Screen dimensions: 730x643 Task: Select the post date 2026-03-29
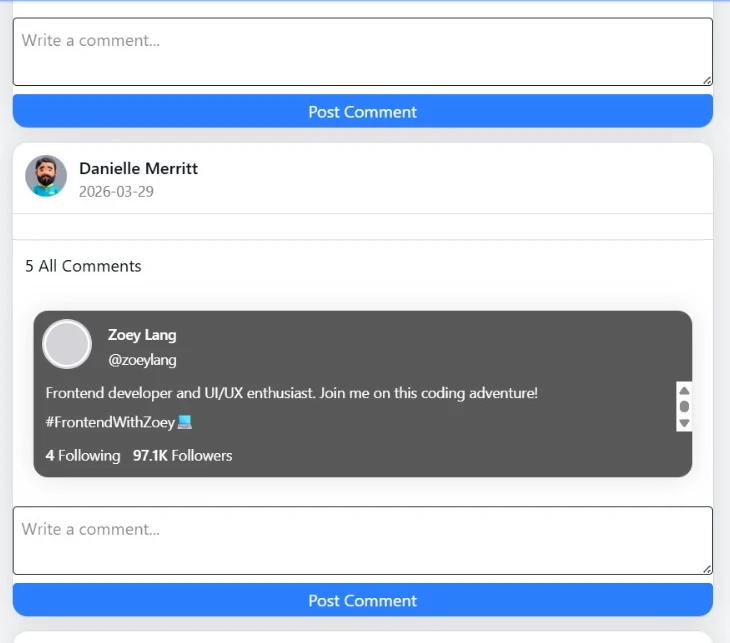coord(116,192)
